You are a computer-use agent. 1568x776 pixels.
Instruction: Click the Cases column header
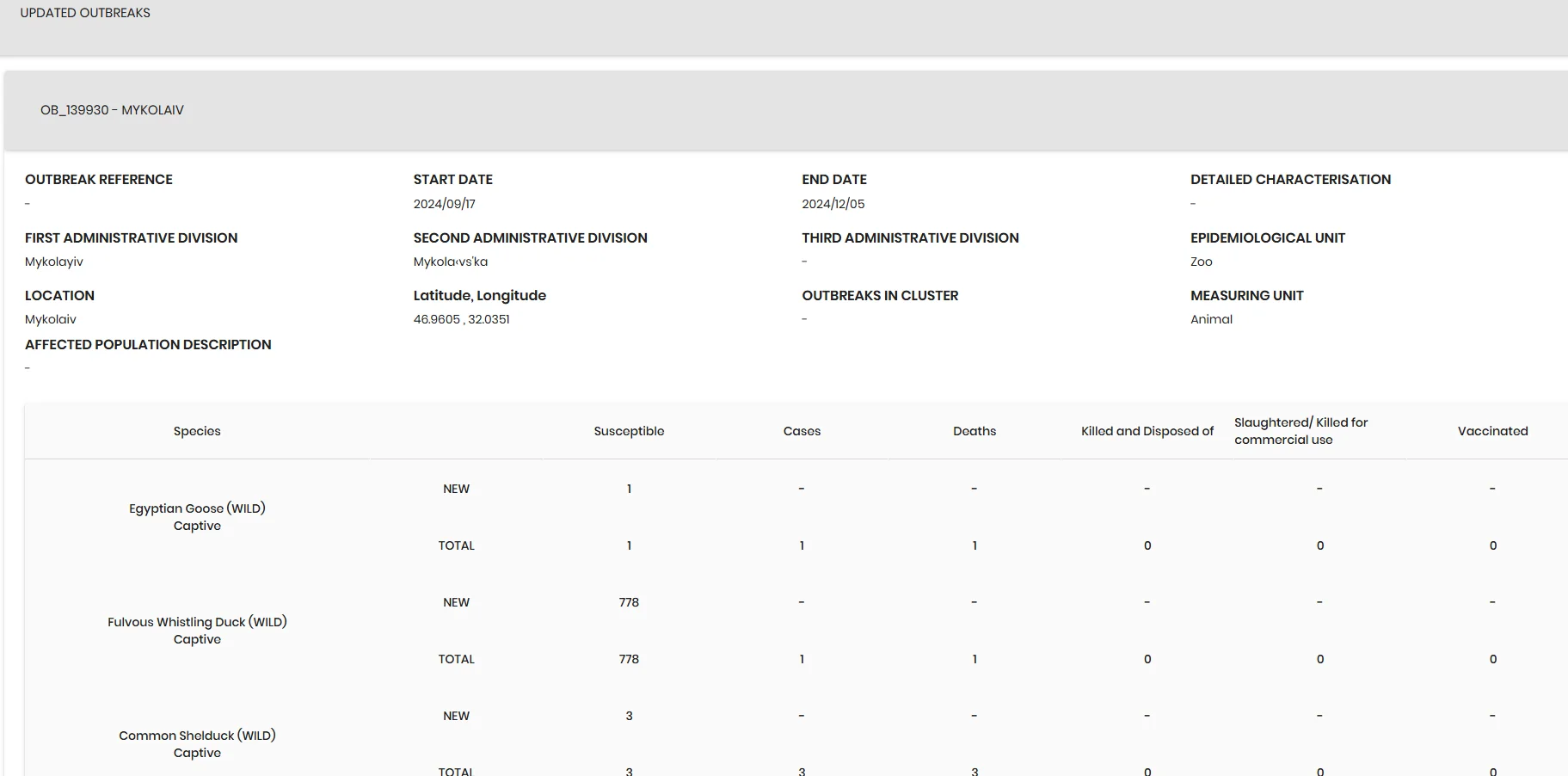pyautogui.click(x=802, y=431)
